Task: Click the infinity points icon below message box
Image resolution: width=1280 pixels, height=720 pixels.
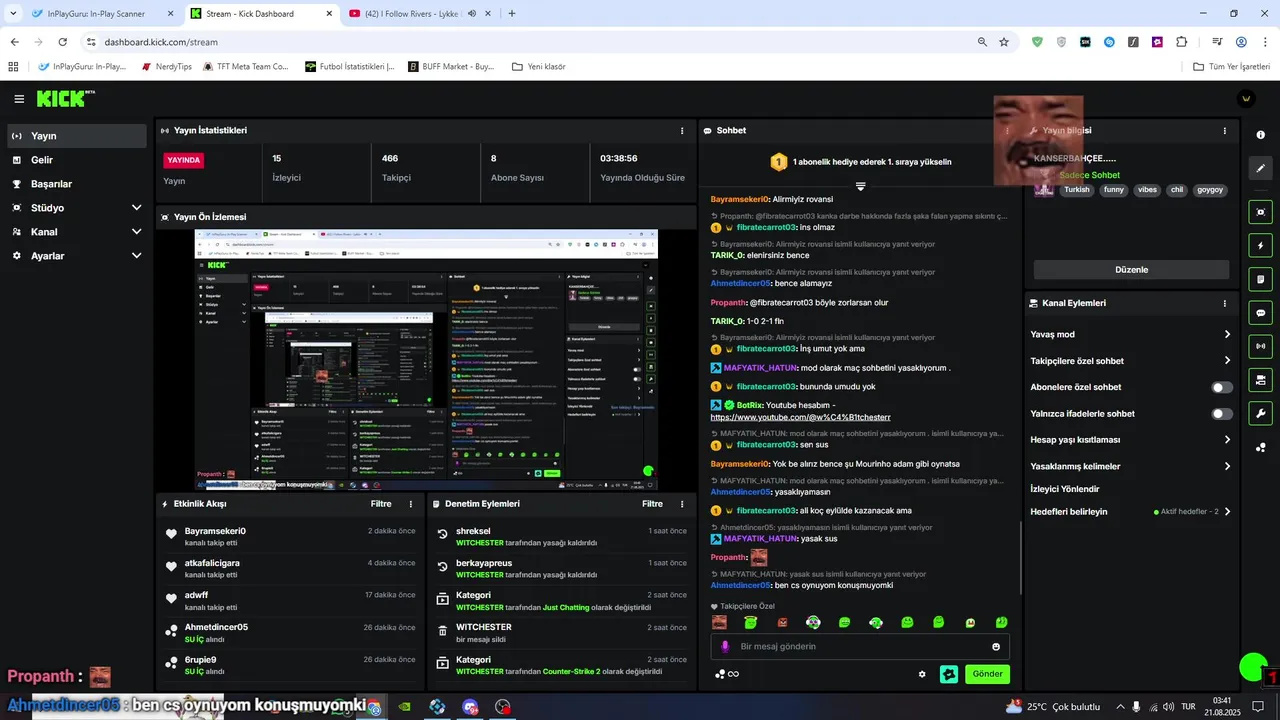Action: tap(727, 674)
